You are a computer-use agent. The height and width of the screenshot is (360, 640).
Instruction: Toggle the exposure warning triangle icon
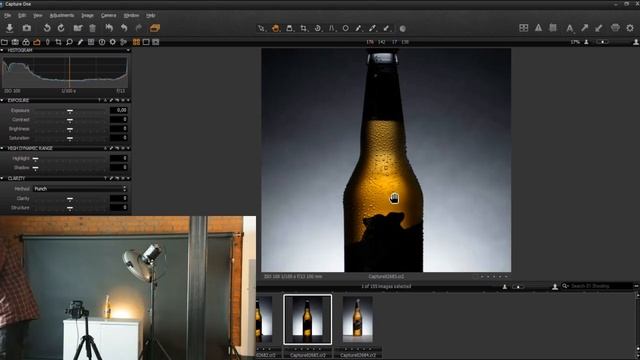pos(538,28)
